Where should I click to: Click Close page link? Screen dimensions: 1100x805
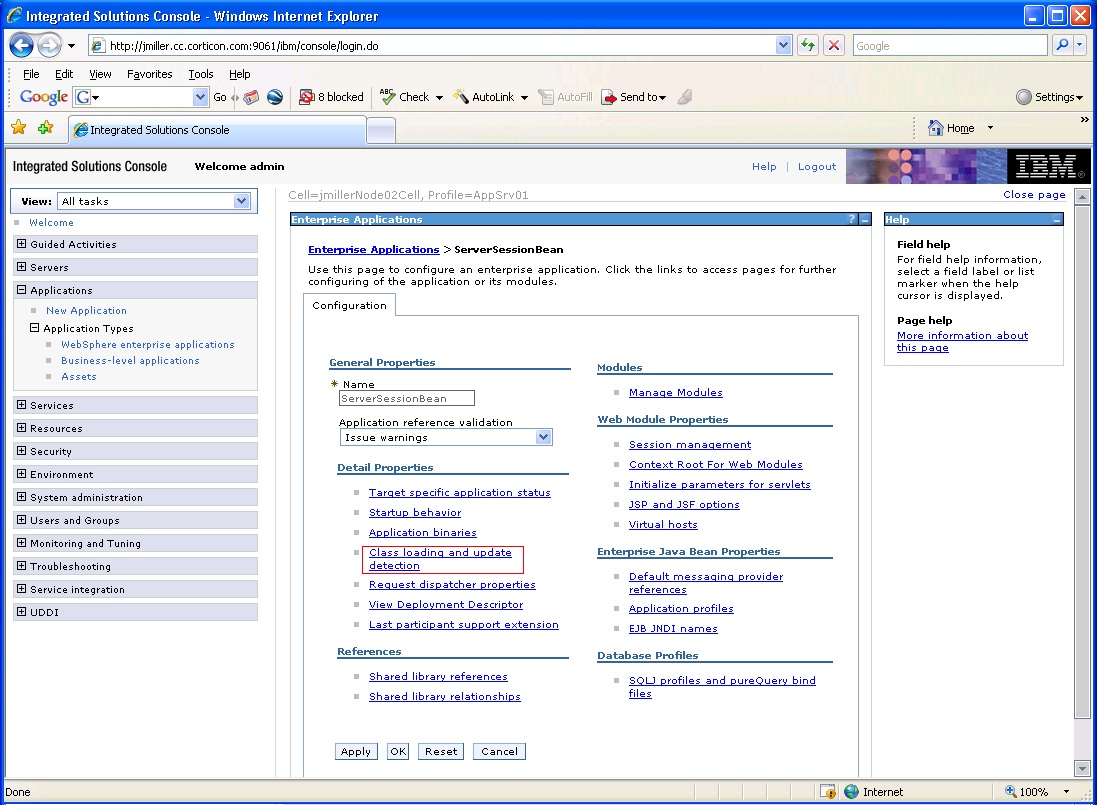[1034, 194]
